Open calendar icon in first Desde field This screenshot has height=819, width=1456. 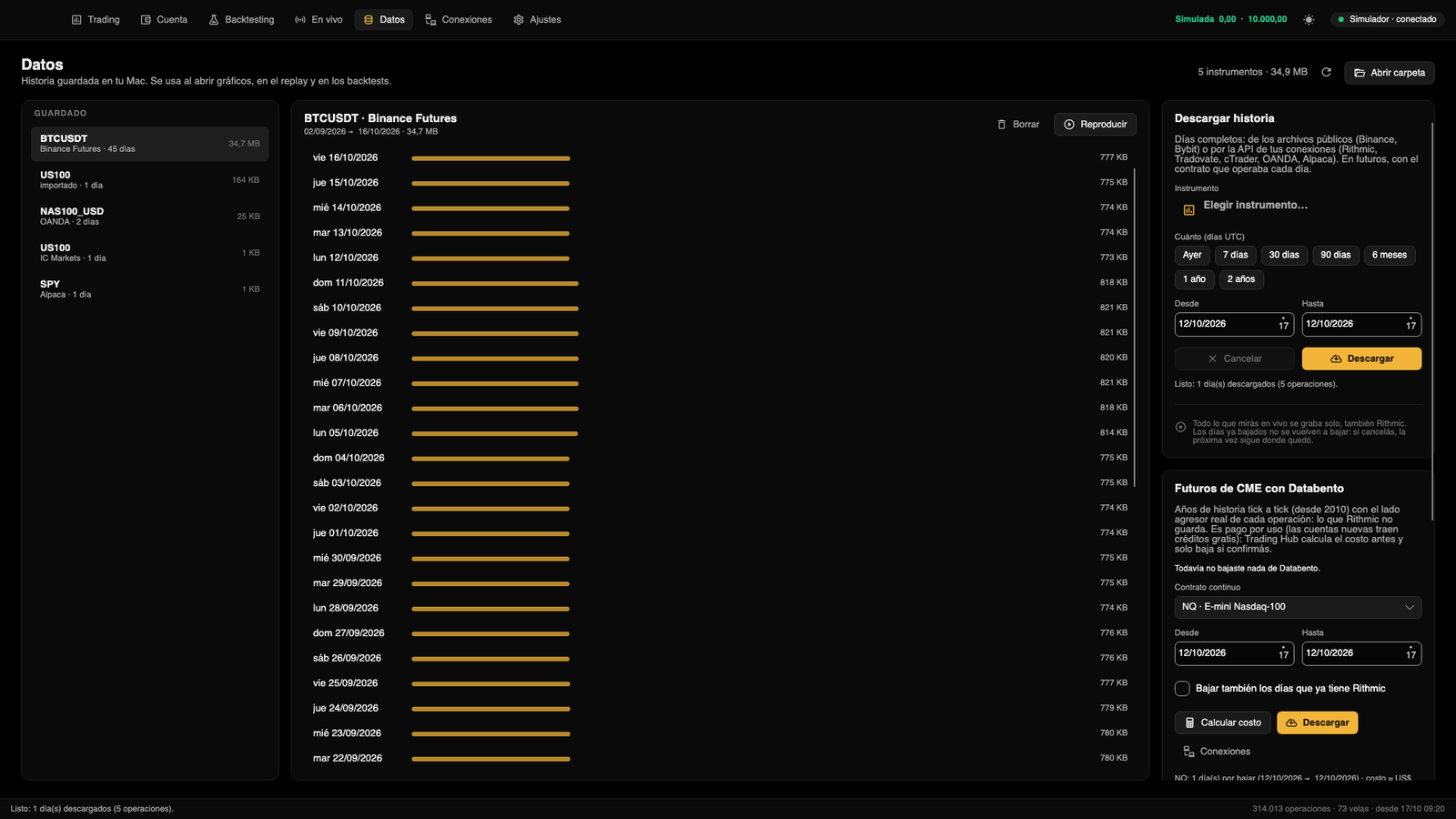(x=1283, y=324)
